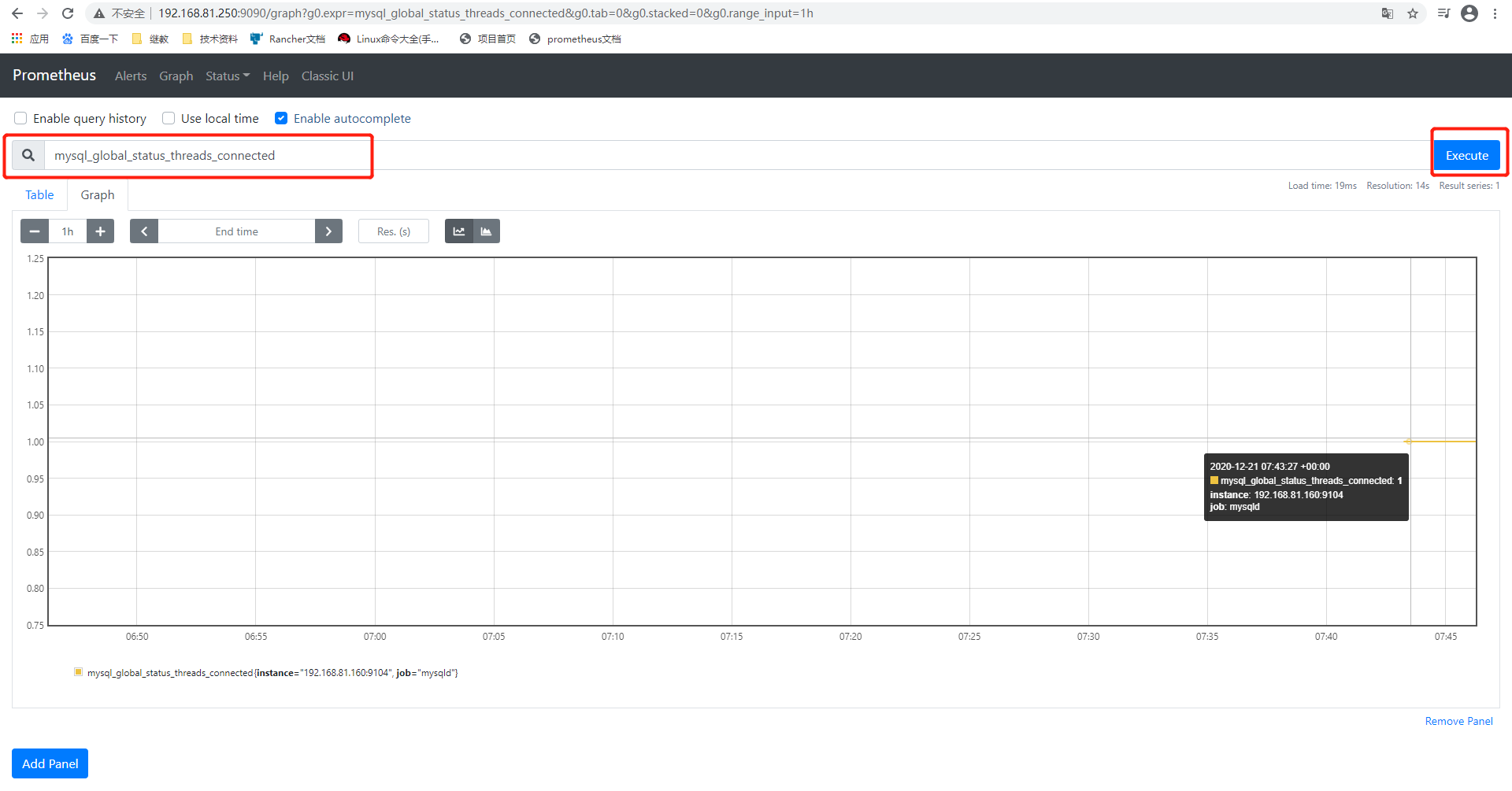Click the Add Panel button

tap(49, 763)
